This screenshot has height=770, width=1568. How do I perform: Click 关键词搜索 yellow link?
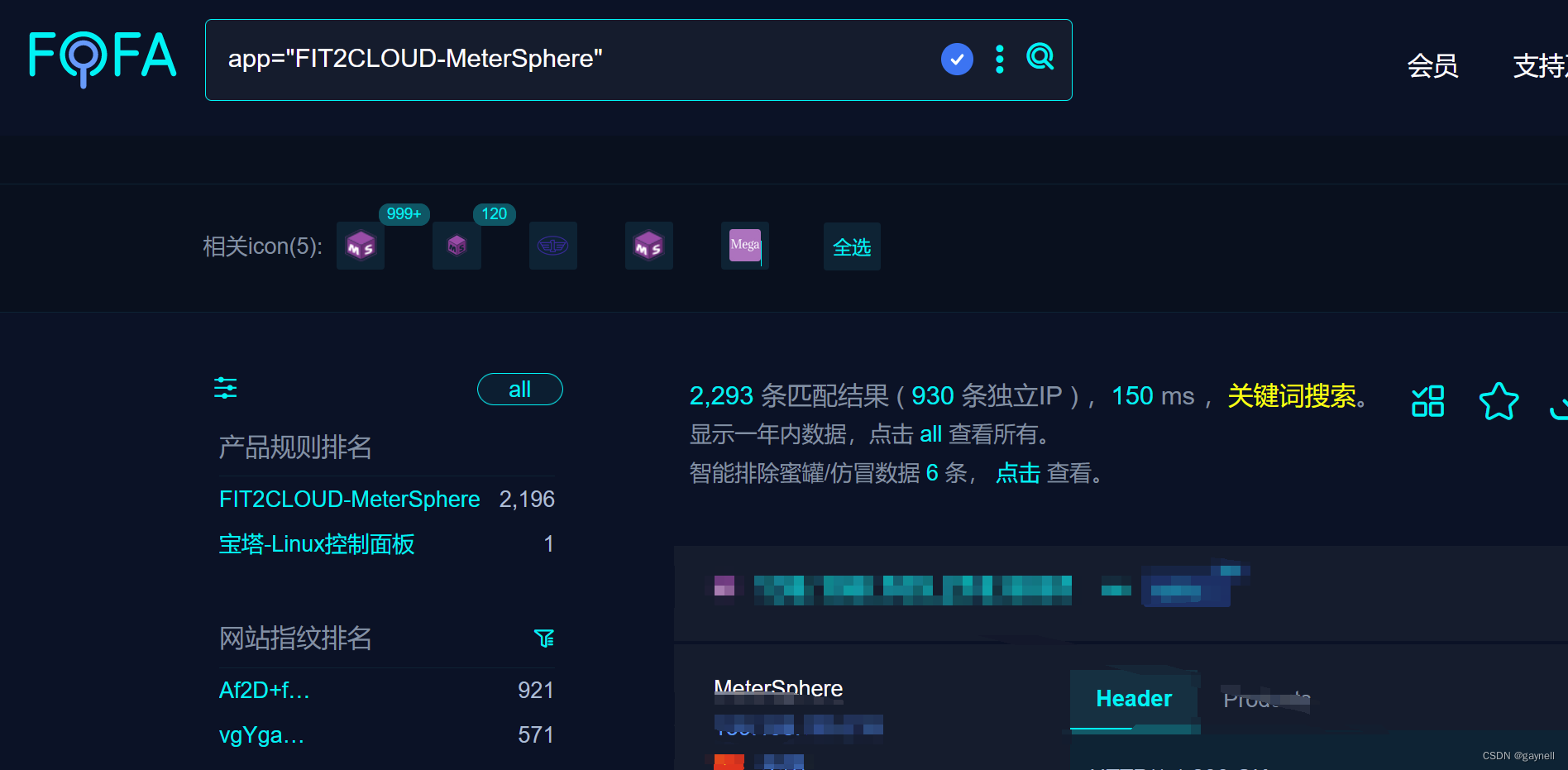click(1292, 396)
